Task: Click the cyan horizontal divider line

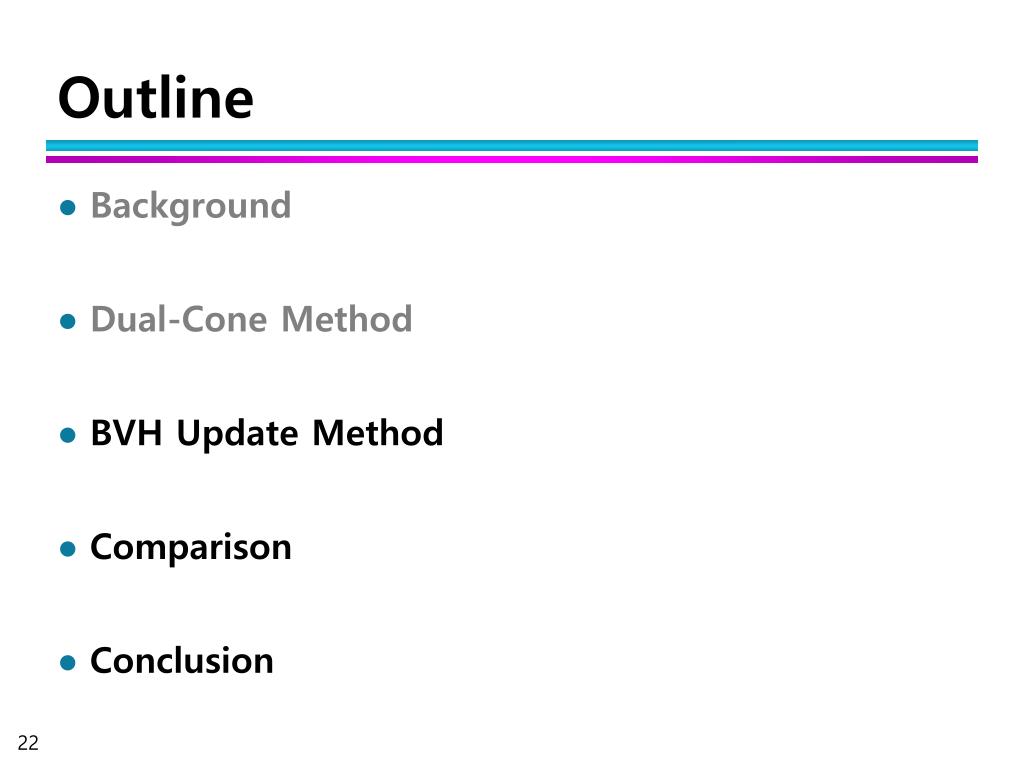Action: pos(512,145)
